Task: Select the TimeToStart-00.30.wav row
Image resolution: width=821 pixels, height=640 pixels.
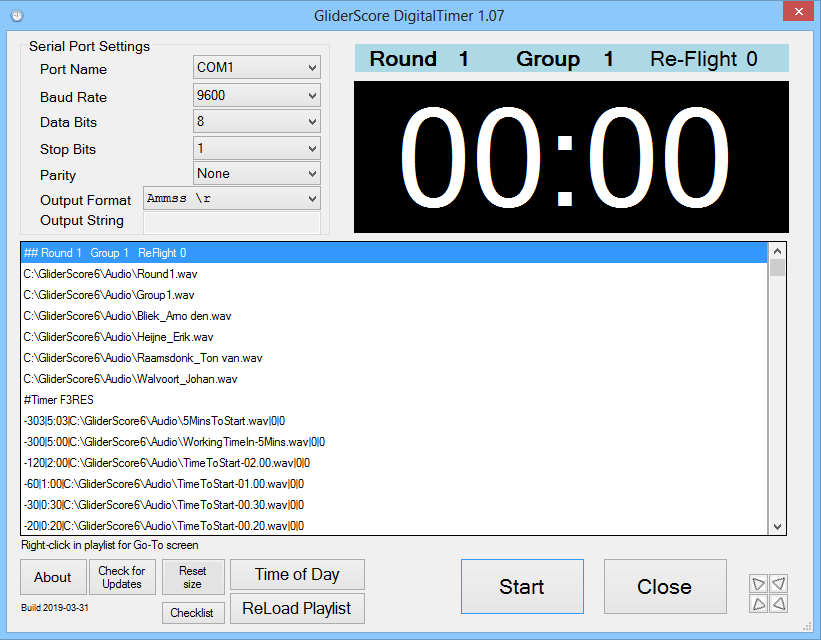Action: click(394, 504)
